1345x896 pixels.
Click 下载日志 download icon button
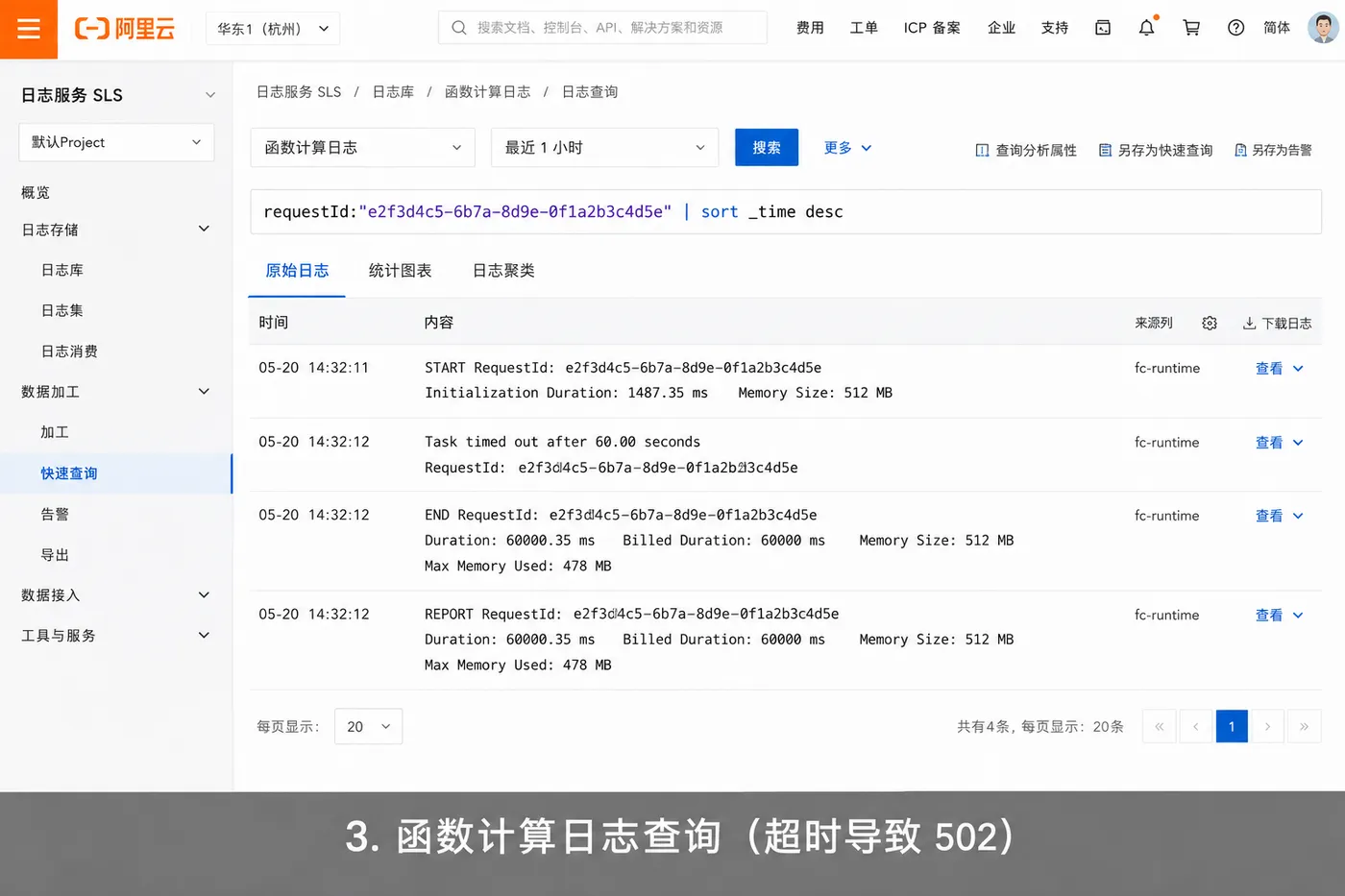tap(1277, 324)
